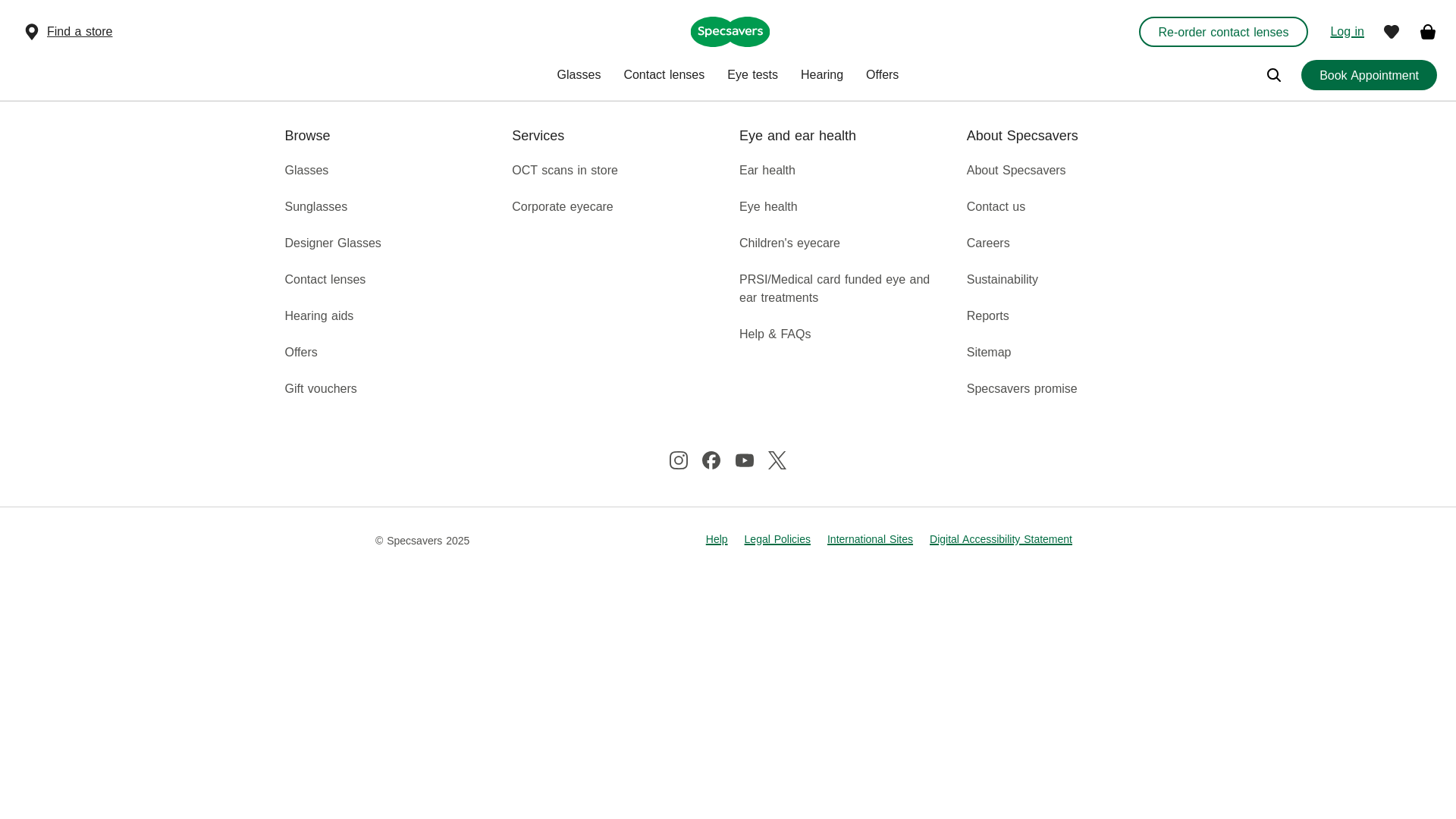Screen dimensions: 1456x819
Task: Open Specsavers YouTube icon
Action: click(x=744, y=460)
